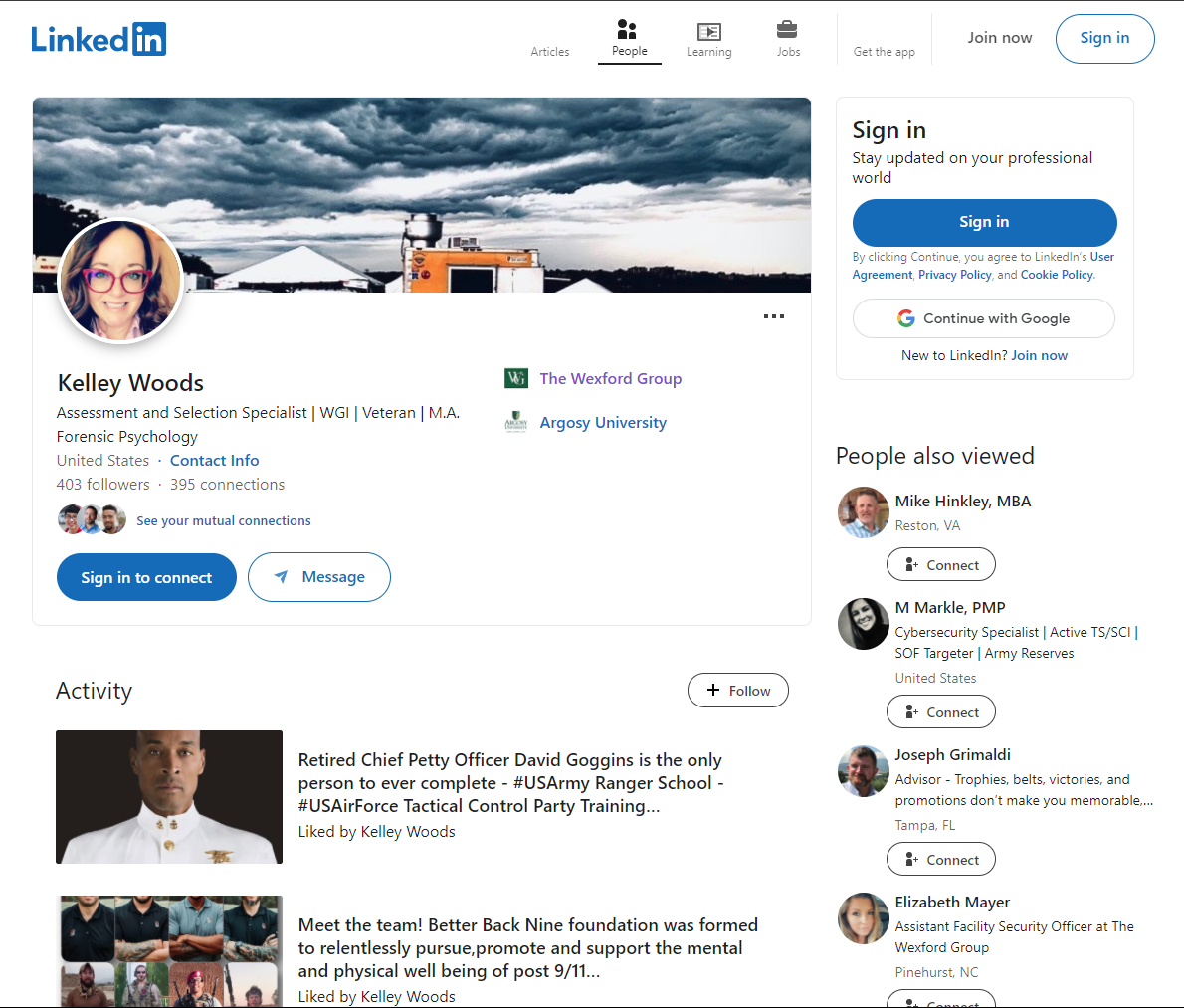Open the Jobs nav item
The width and height of the screenshot is (1184, 1008).
coord(788,39)
